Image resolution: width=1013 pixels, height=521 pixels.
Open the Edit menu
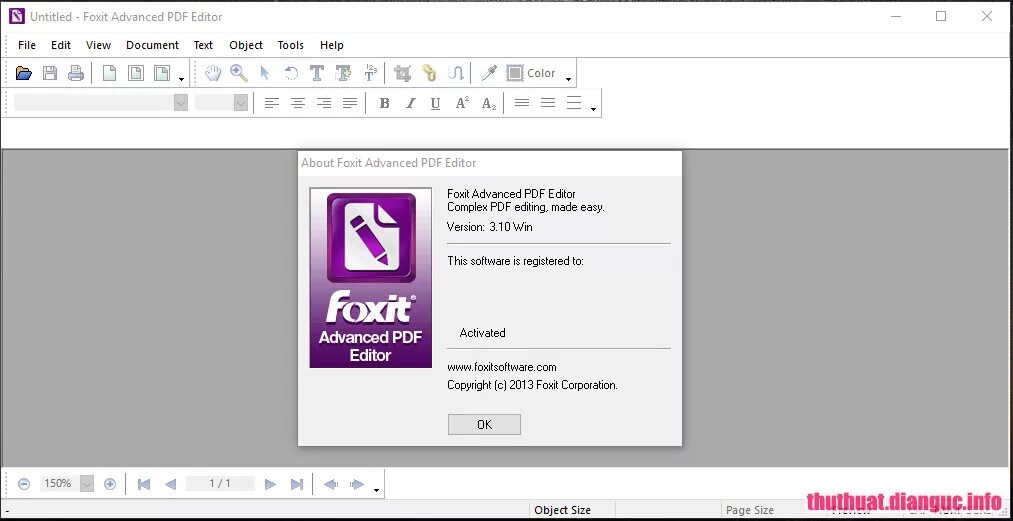(61, 45)
